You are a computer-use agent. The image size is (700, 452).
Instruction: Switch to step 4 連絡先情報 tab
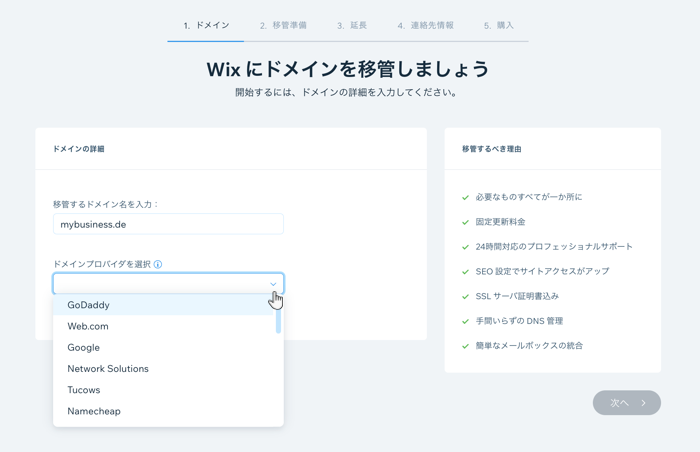tap(425, 25)
